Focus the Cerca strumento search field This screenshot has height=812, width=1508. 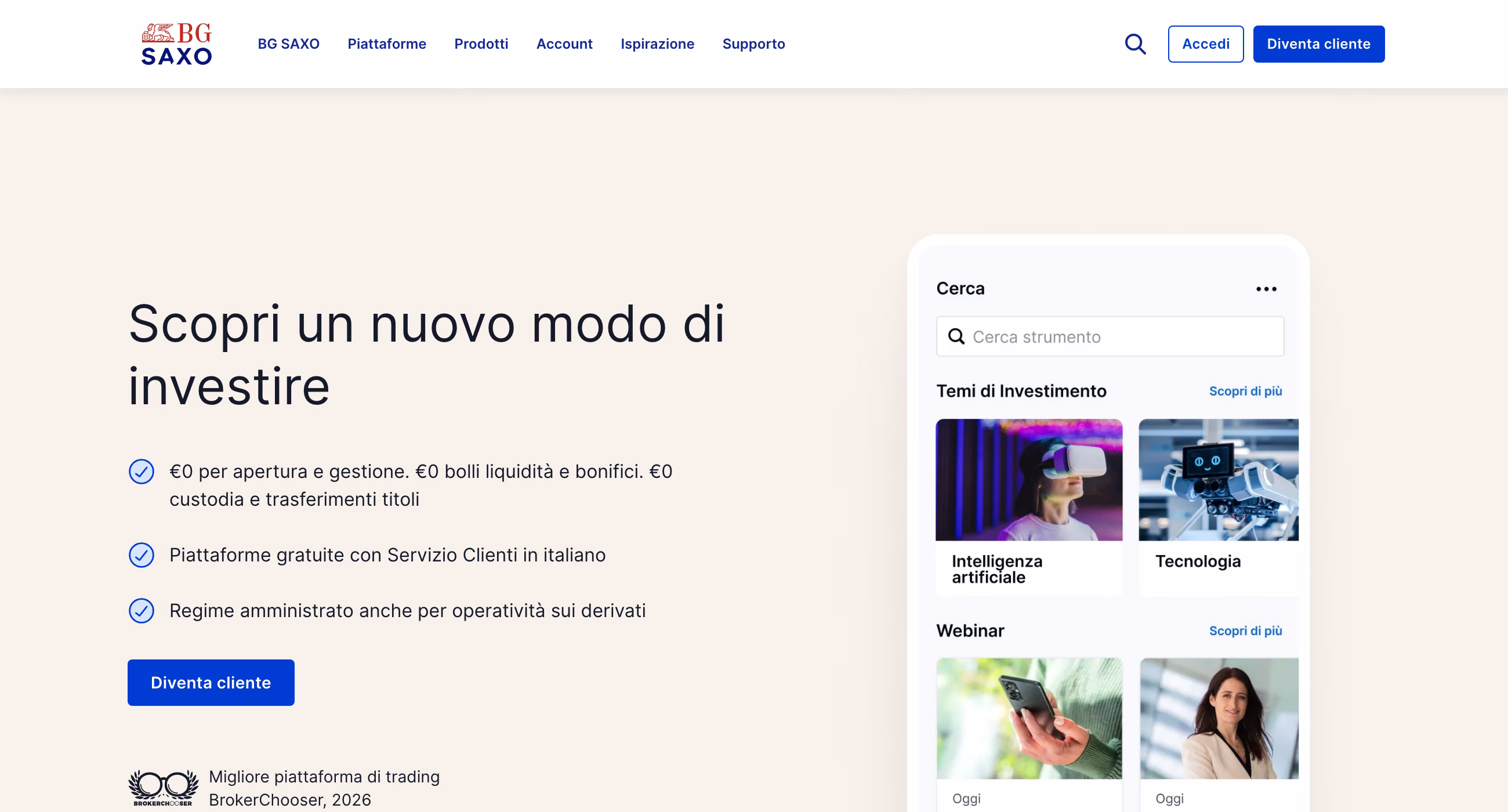click(1110, 336)
